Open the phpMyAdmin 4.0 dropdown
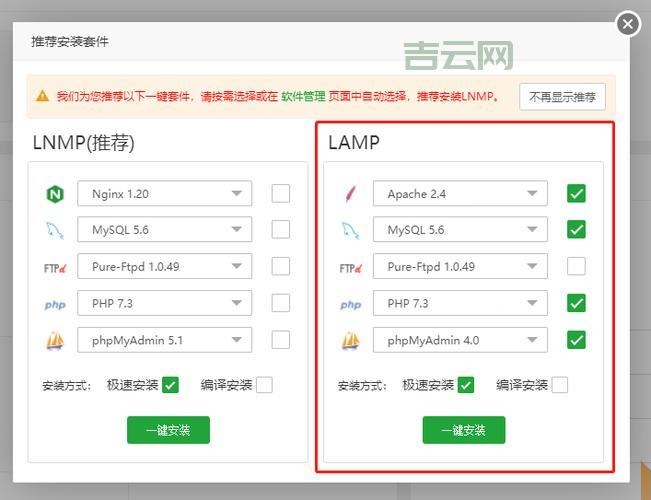The height and width of the screenshot is (500, 651). (x=460, y=340)
